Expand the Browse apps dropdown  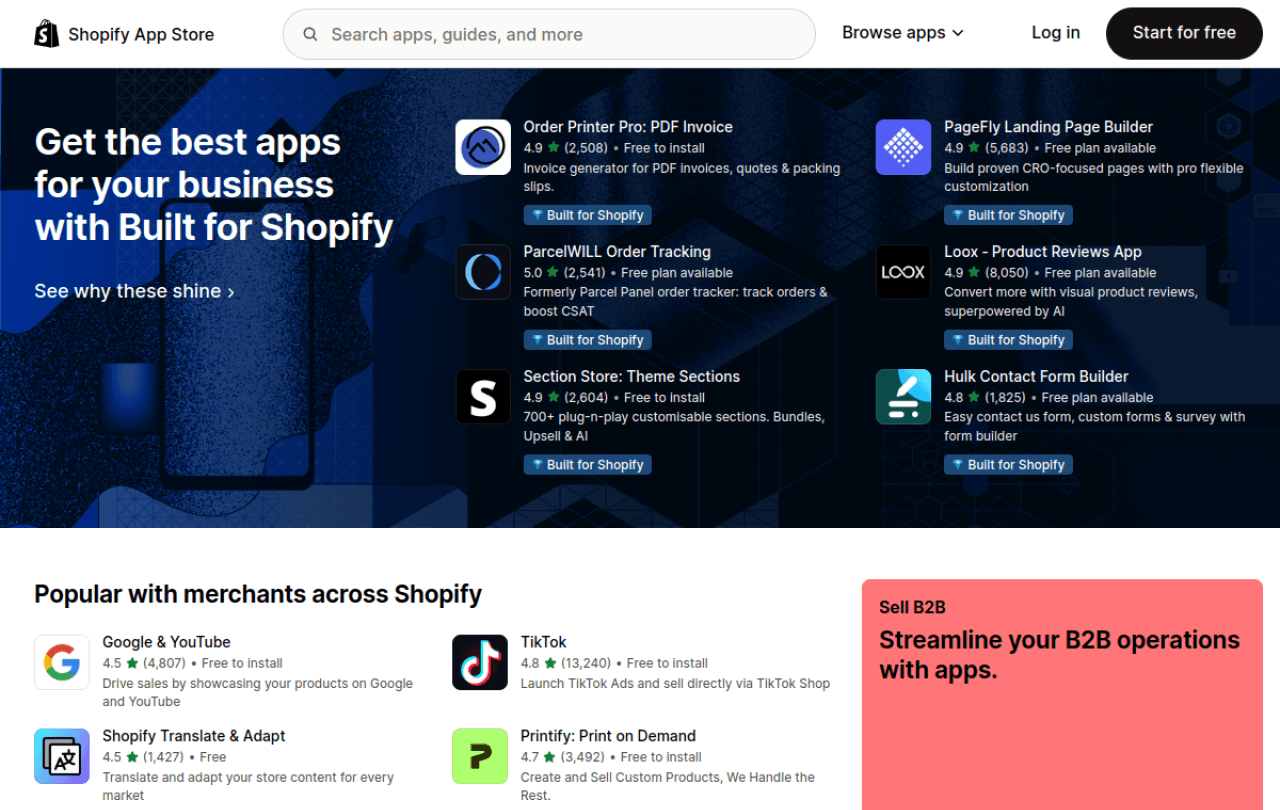[x=903, y=33]
